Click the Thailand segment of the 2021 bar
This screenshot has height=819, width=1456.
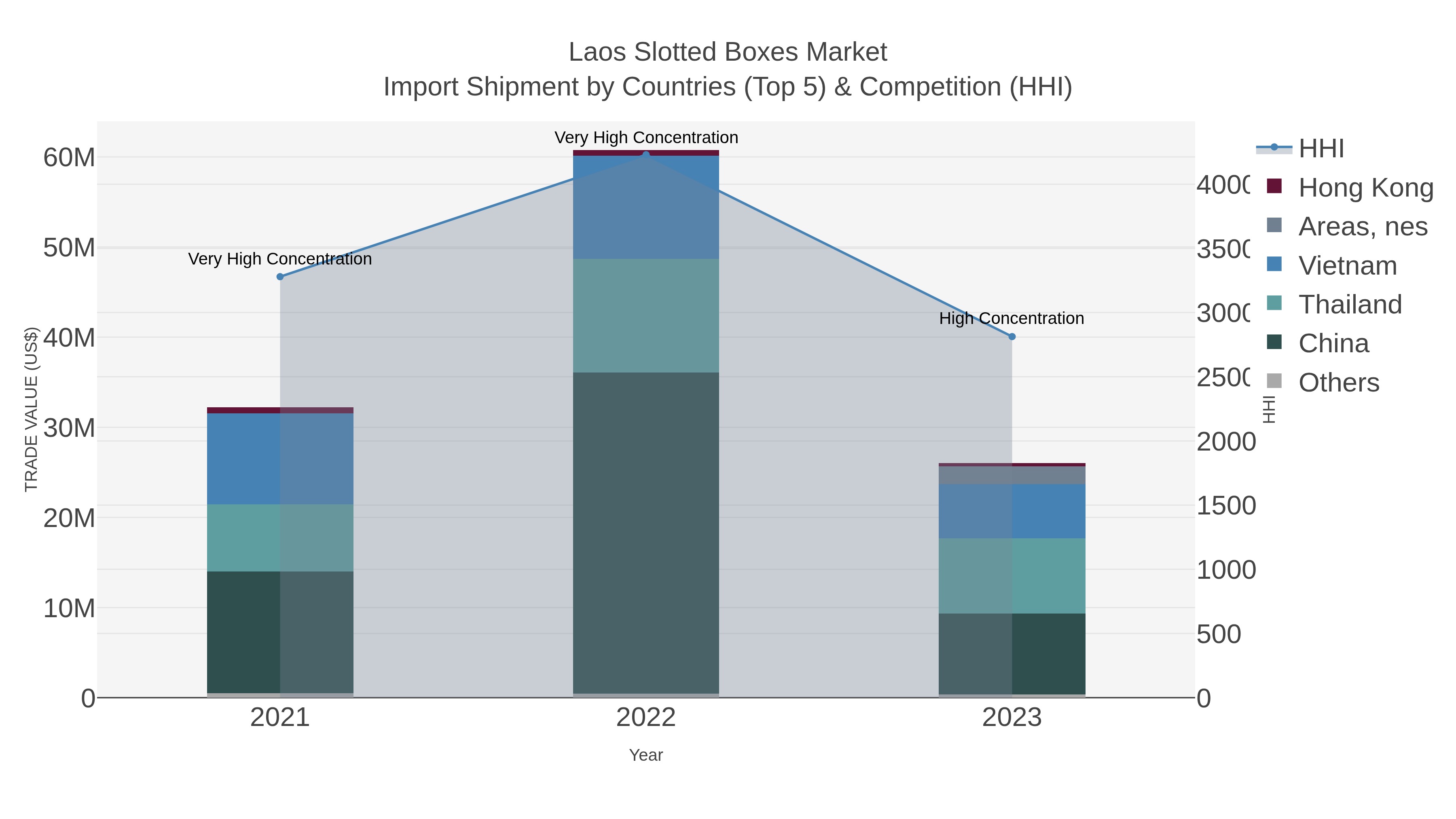tap(280, 538)
